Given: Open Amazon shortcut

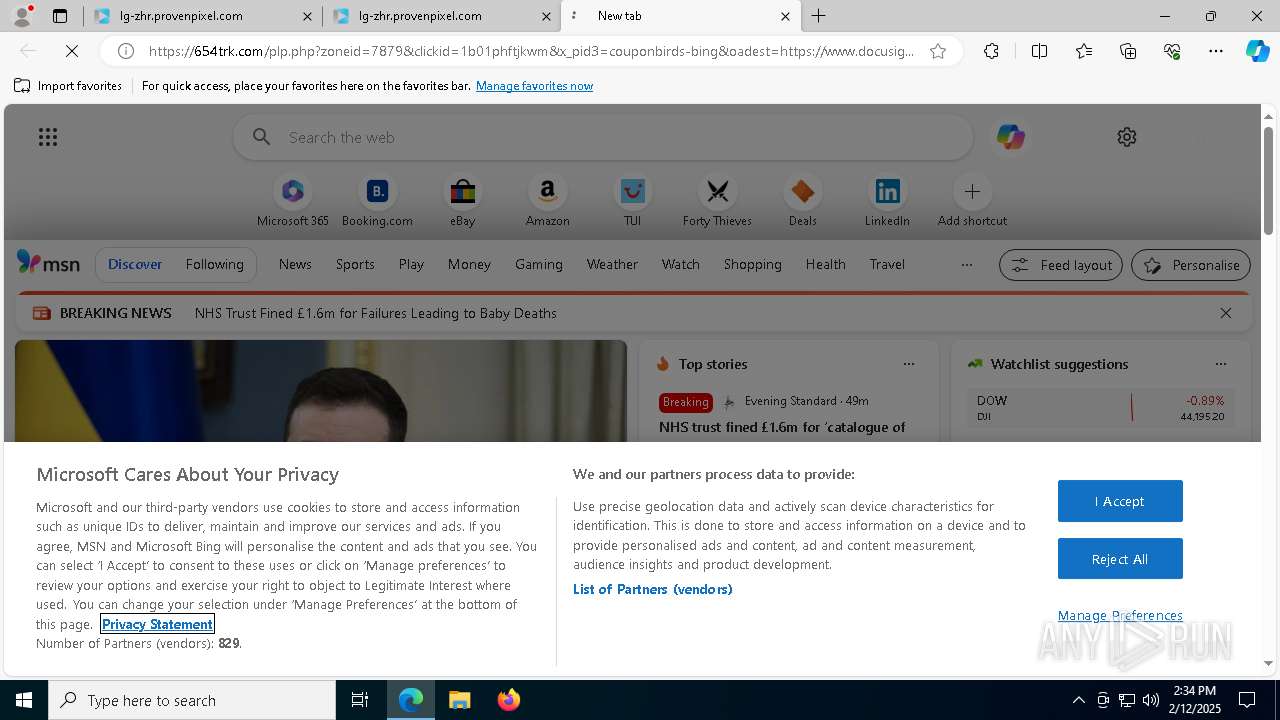Looking at the screenshot, I should click(x=547, y=201).
